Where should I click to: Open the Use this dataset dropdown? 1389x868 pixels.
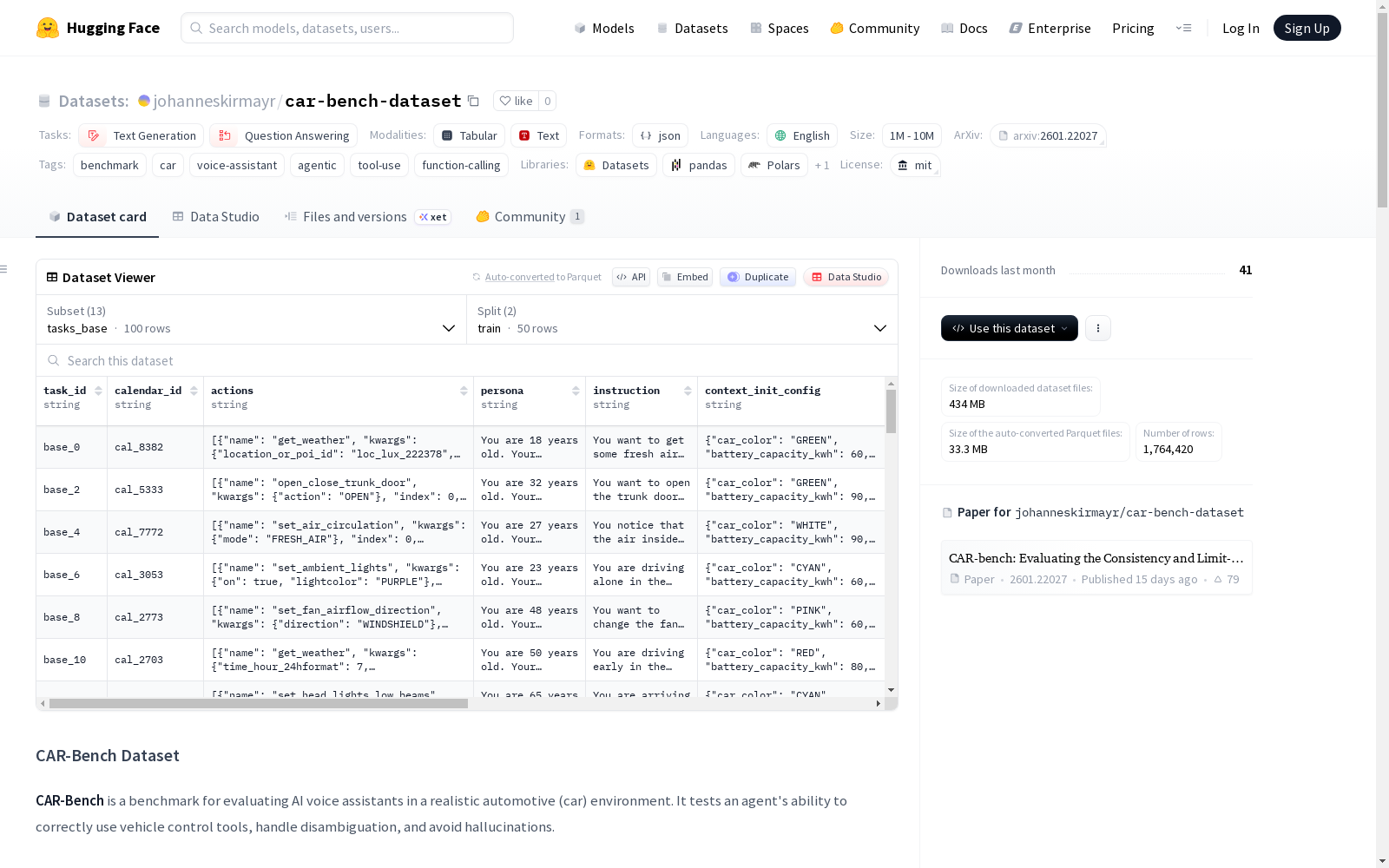tap(1010, 328)
